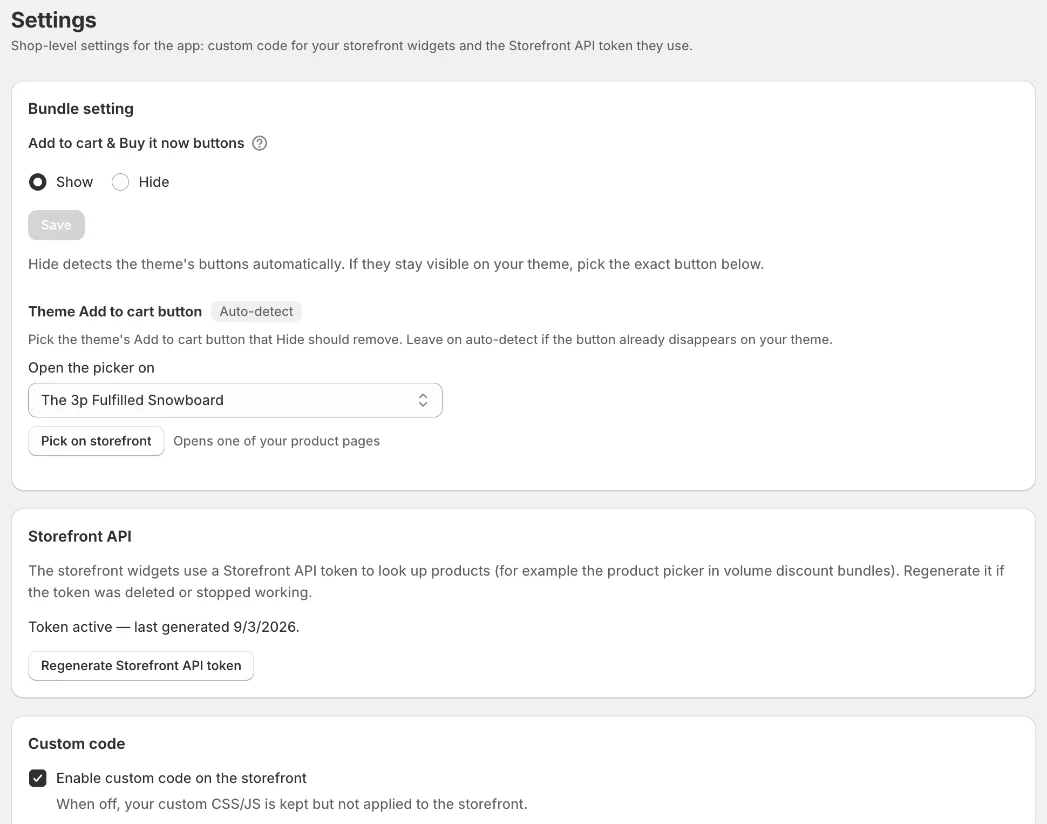
Task: Click the Save button in Bundle setting
Action: (56, 225)
